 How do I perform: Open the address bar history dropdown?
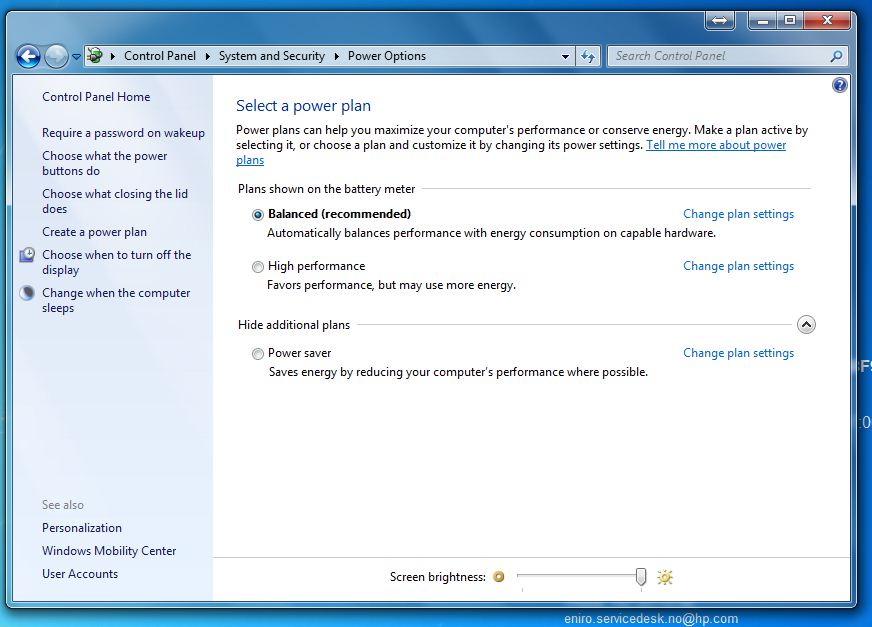565,56
